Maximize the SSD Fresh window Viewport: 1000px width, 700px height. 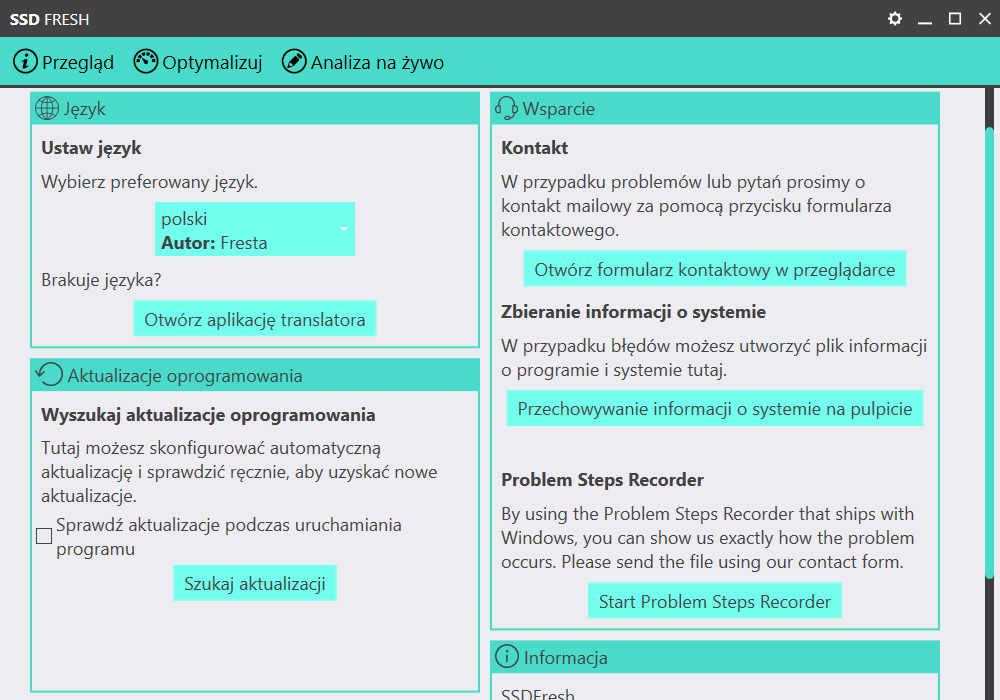tap(955, 18)
